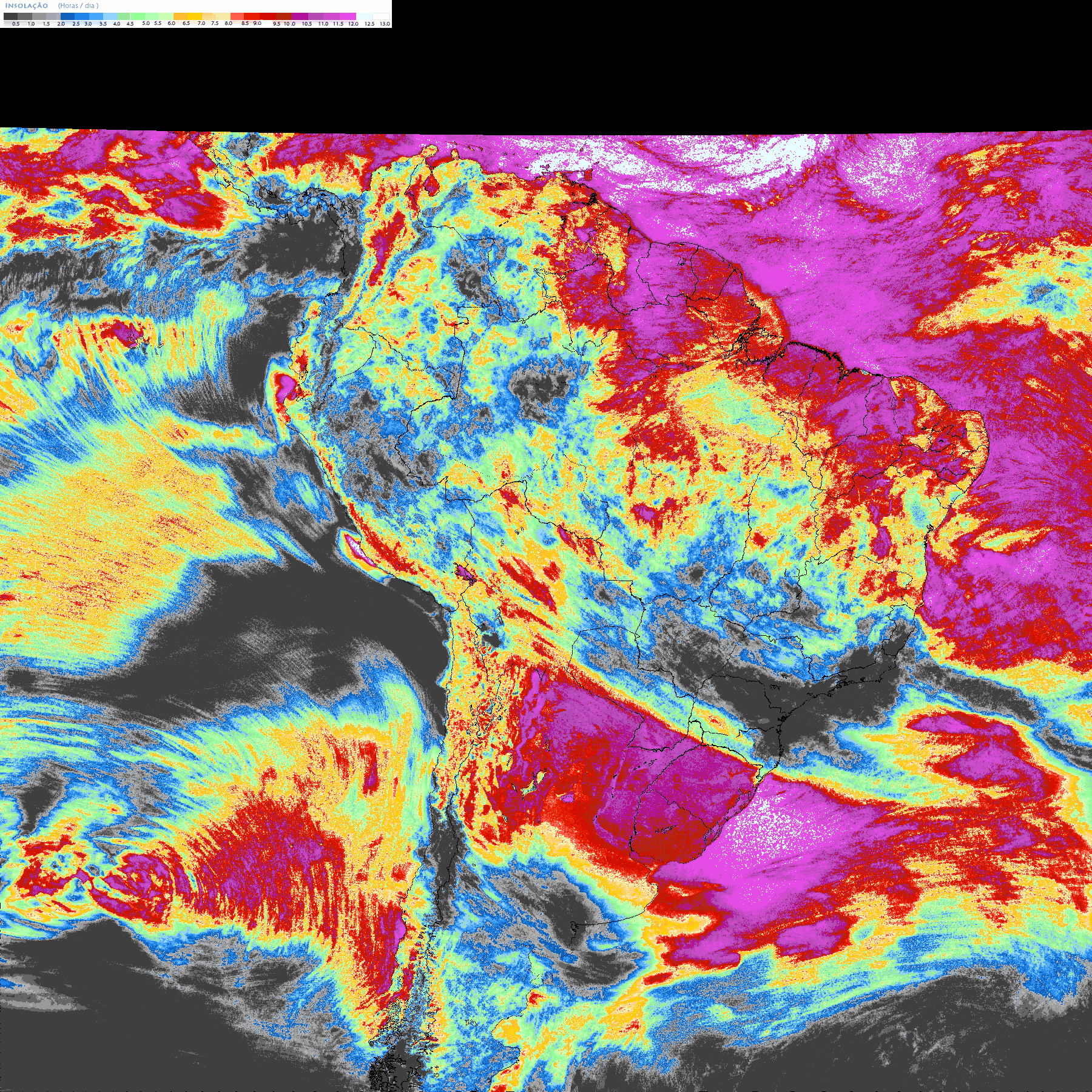Pick the brightest pink-magenta legend swatch

click(x=348, y=16)
